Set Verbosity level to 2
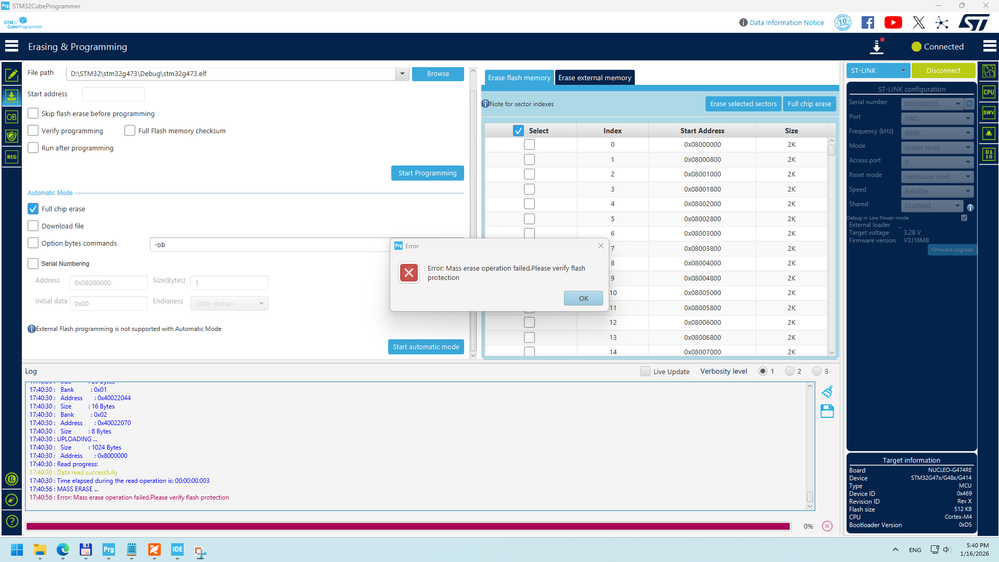The image size is (999, 562). (x=790, y=371)
